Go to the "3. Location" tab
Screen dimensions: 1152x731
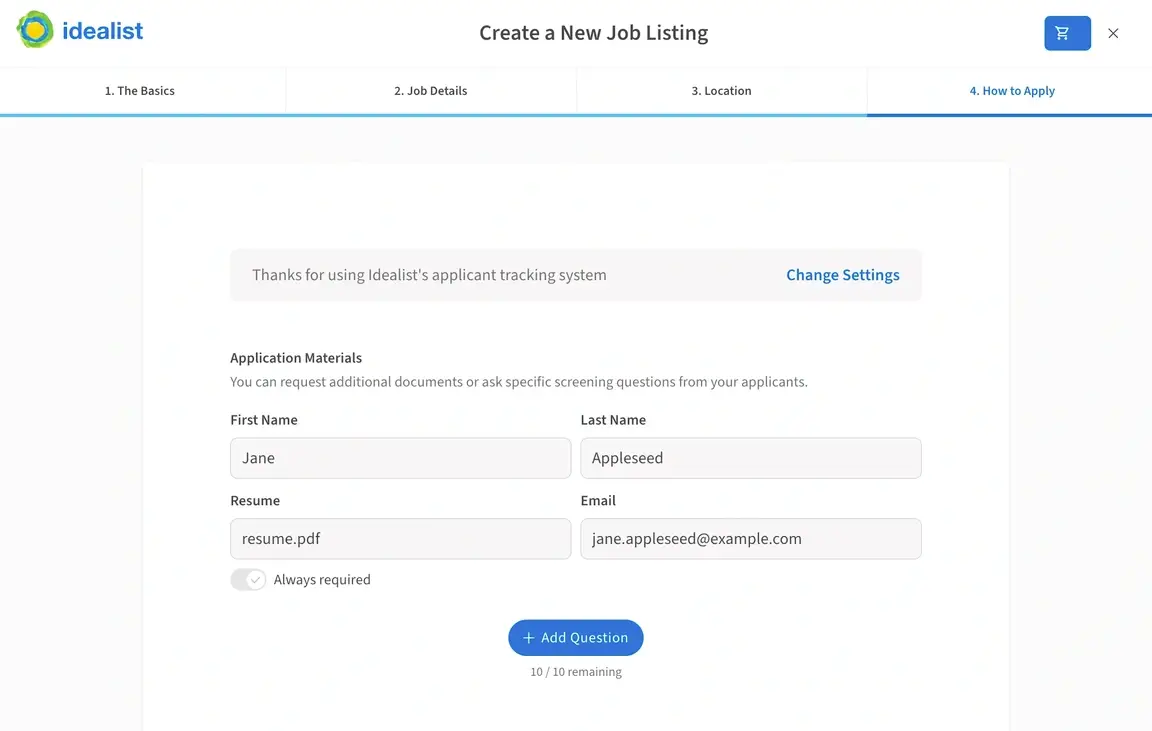pyautogui.click(x=721, y=90)
